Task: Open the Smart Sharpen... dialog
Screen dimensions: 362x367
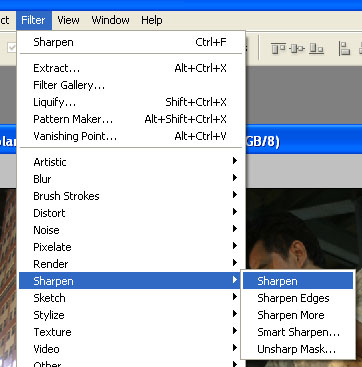Action: coord(298,332)
